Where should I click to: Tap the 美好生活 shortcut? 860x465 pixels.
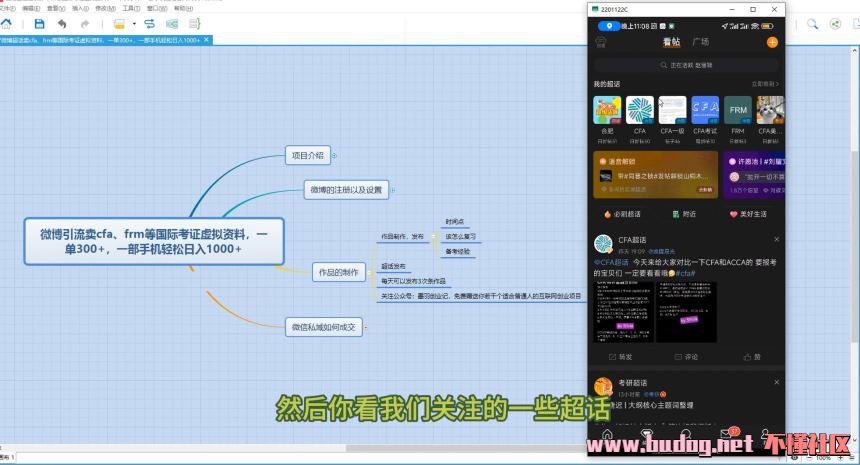tap(748, 214)
